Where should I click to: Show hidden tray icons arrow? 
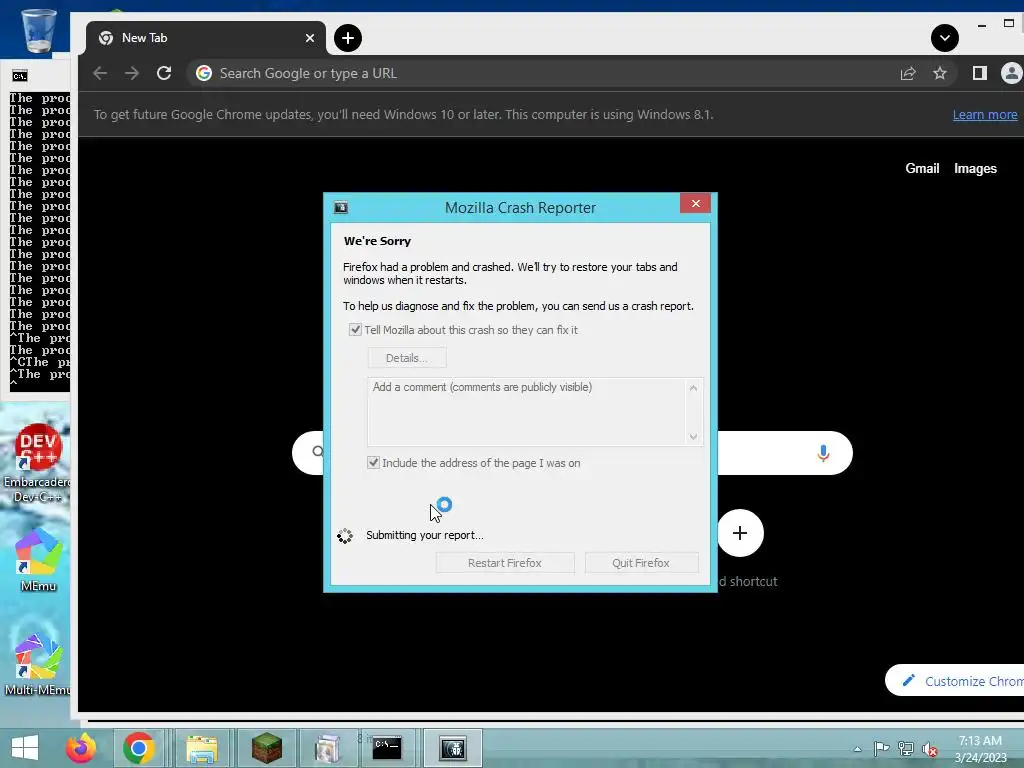[x=857, y=749]
